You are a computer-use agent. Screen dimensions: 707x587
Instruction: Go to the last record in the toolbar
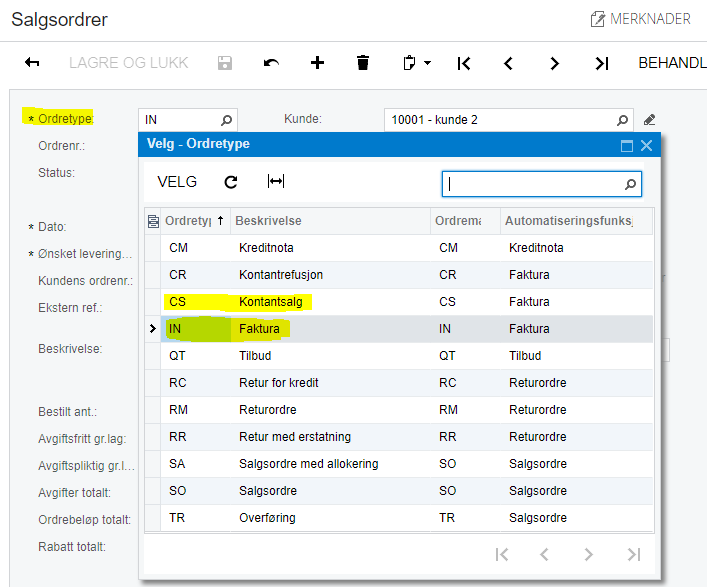point(602,63)
